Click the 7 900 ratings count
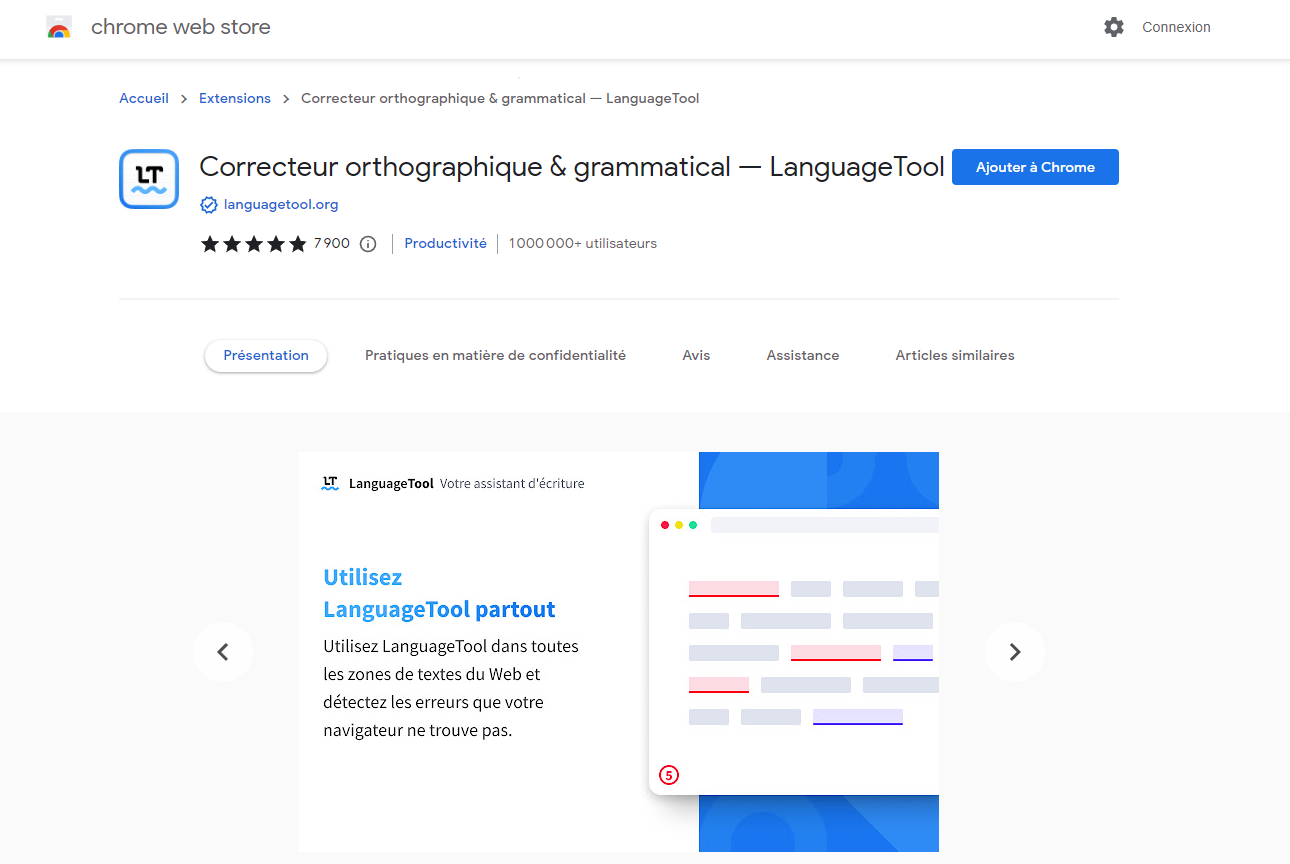Viewport: 1290px width, 864px height. (332, 243)
